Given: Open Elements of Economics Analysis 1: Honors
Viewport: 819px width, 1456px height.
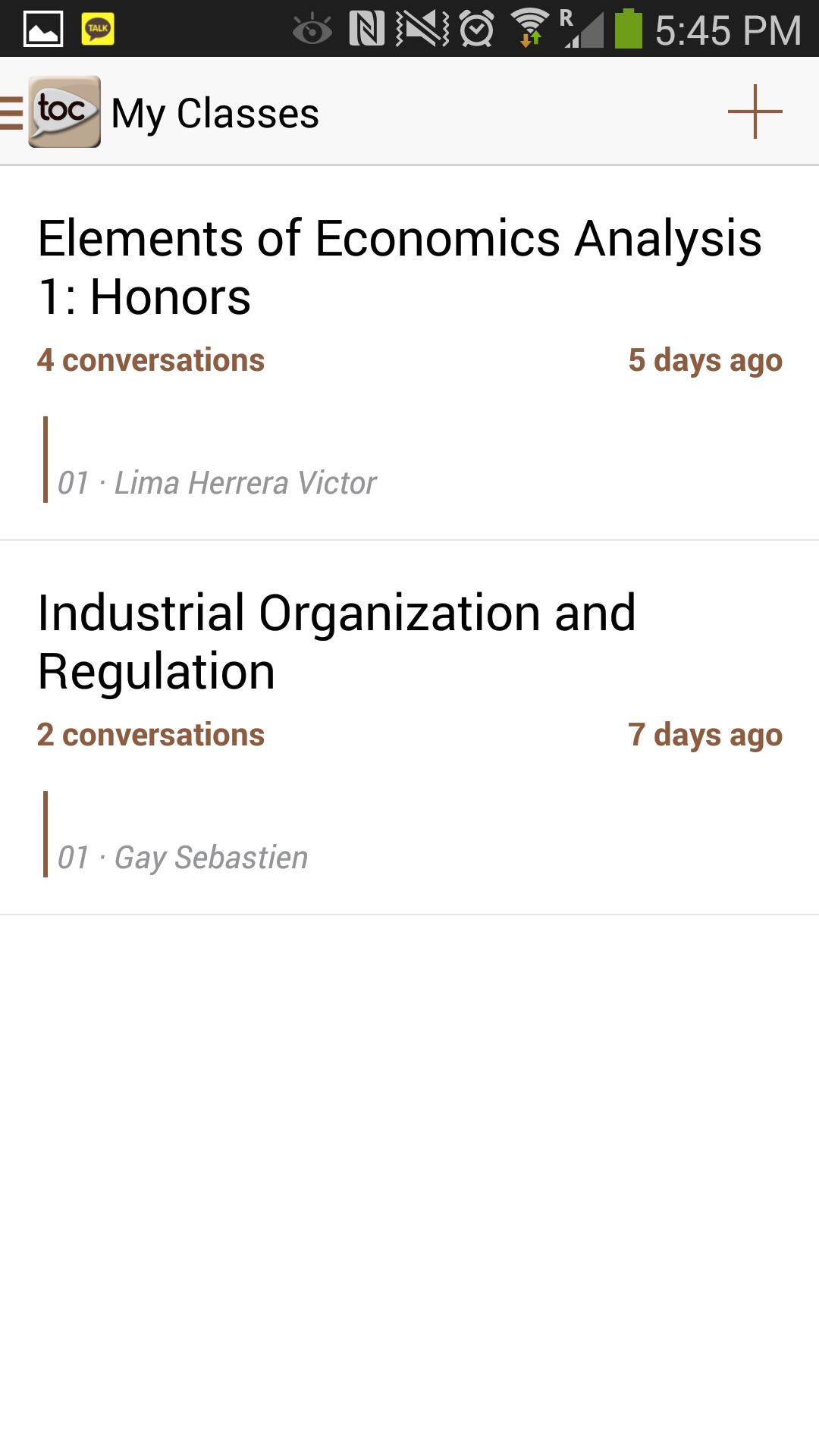Looking at the screenshot, I should 400,267.
